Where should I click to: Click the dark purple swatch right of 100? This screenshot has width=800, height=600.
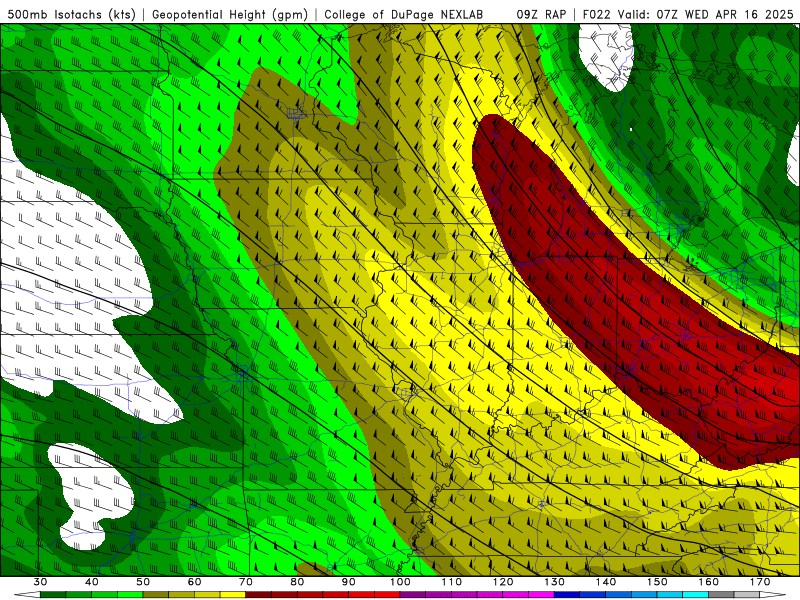pyautogui.click(x=413, y=595)
